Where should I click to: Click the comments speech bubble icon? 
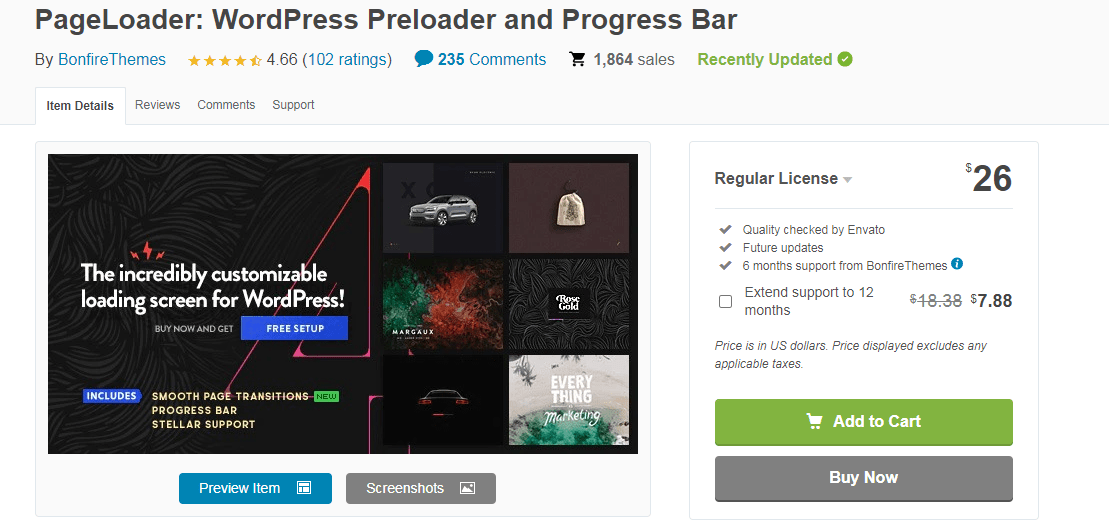424,59
